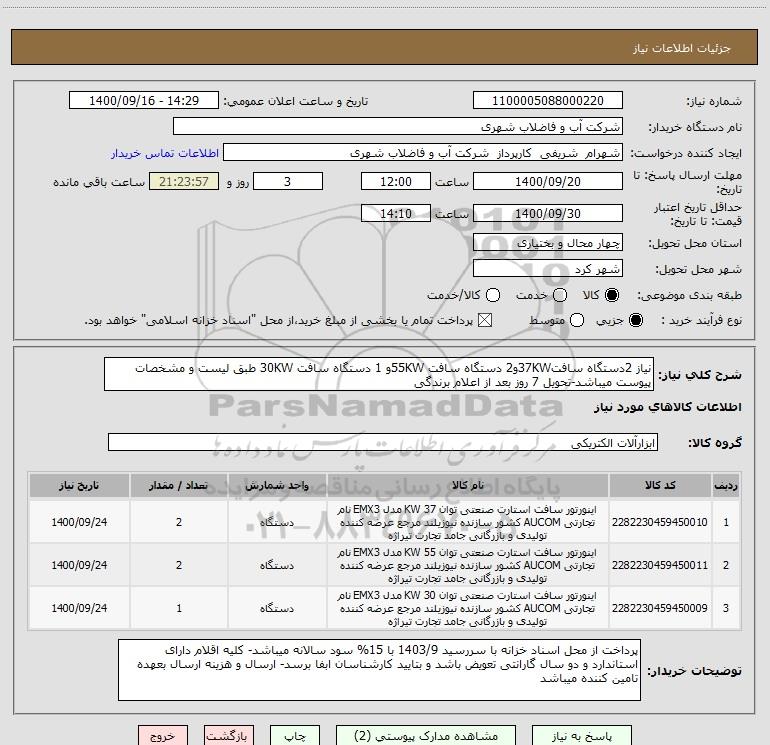Click the announcement date field 1400/09/16 - 14:29

pos(144,100)
